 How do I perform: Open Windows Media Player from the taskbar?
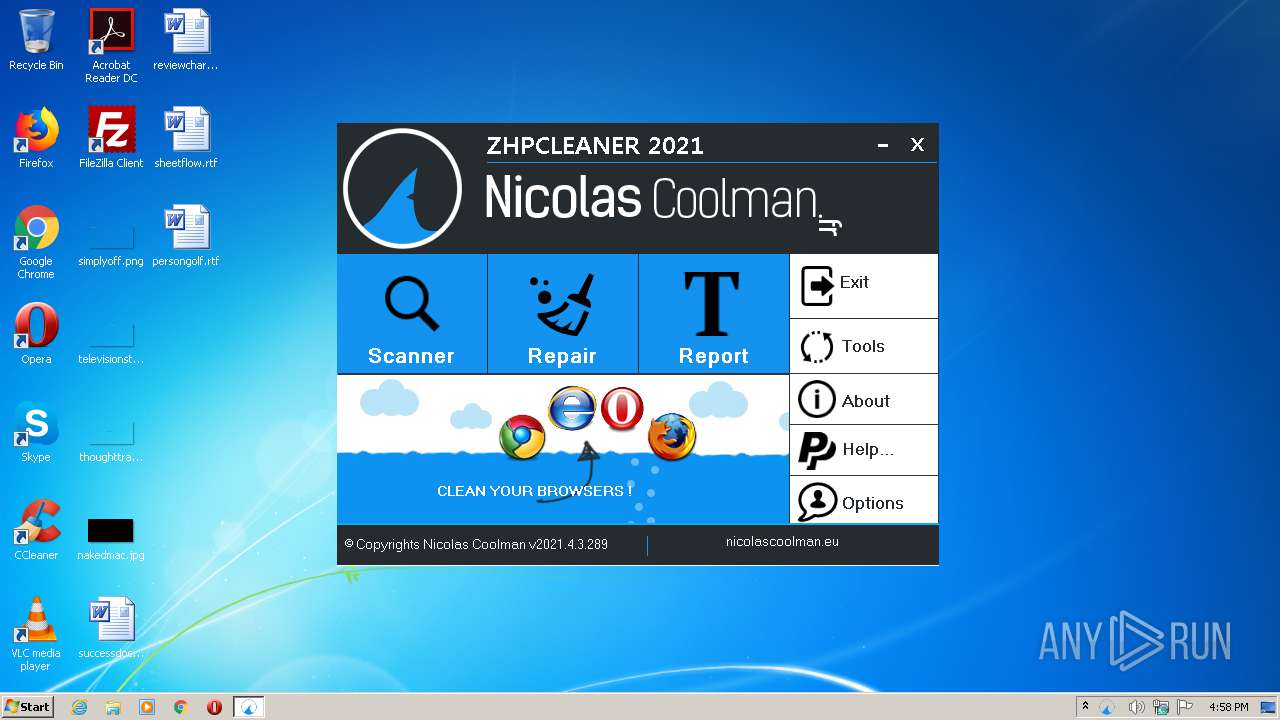147,707
